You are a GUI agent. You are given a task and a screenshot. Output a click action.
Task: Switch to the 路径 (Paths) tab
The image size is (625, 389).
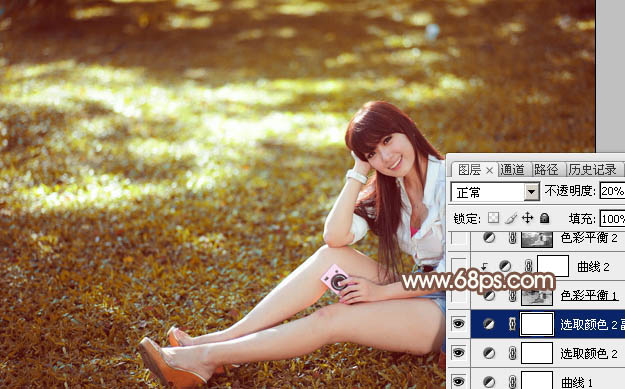click(546, 170)
